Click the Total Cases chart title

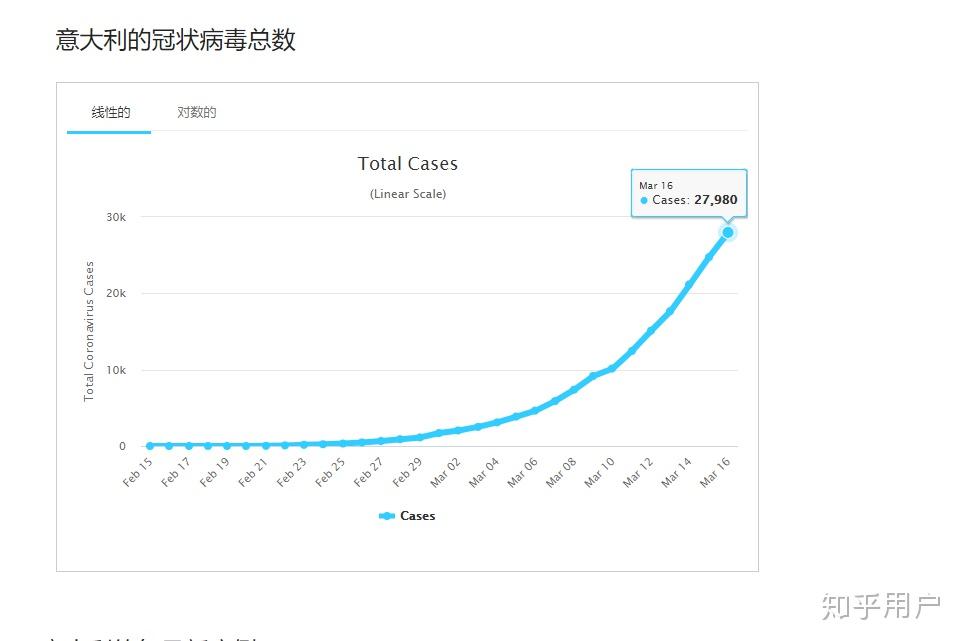(408, 164)
